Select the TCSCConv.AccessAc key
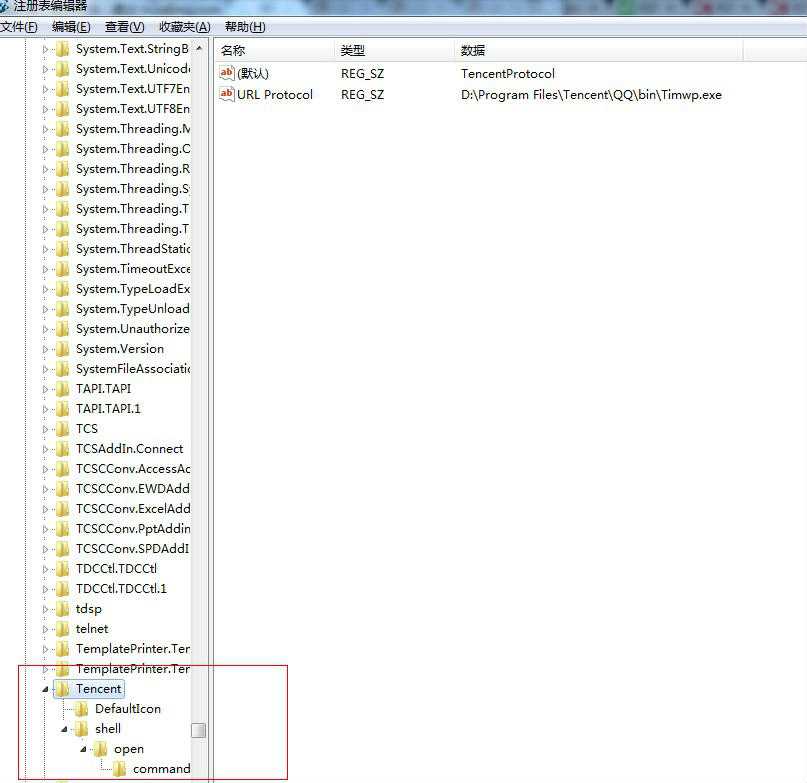This screenshot has width=807, height=783. click(x=133, y=468)
